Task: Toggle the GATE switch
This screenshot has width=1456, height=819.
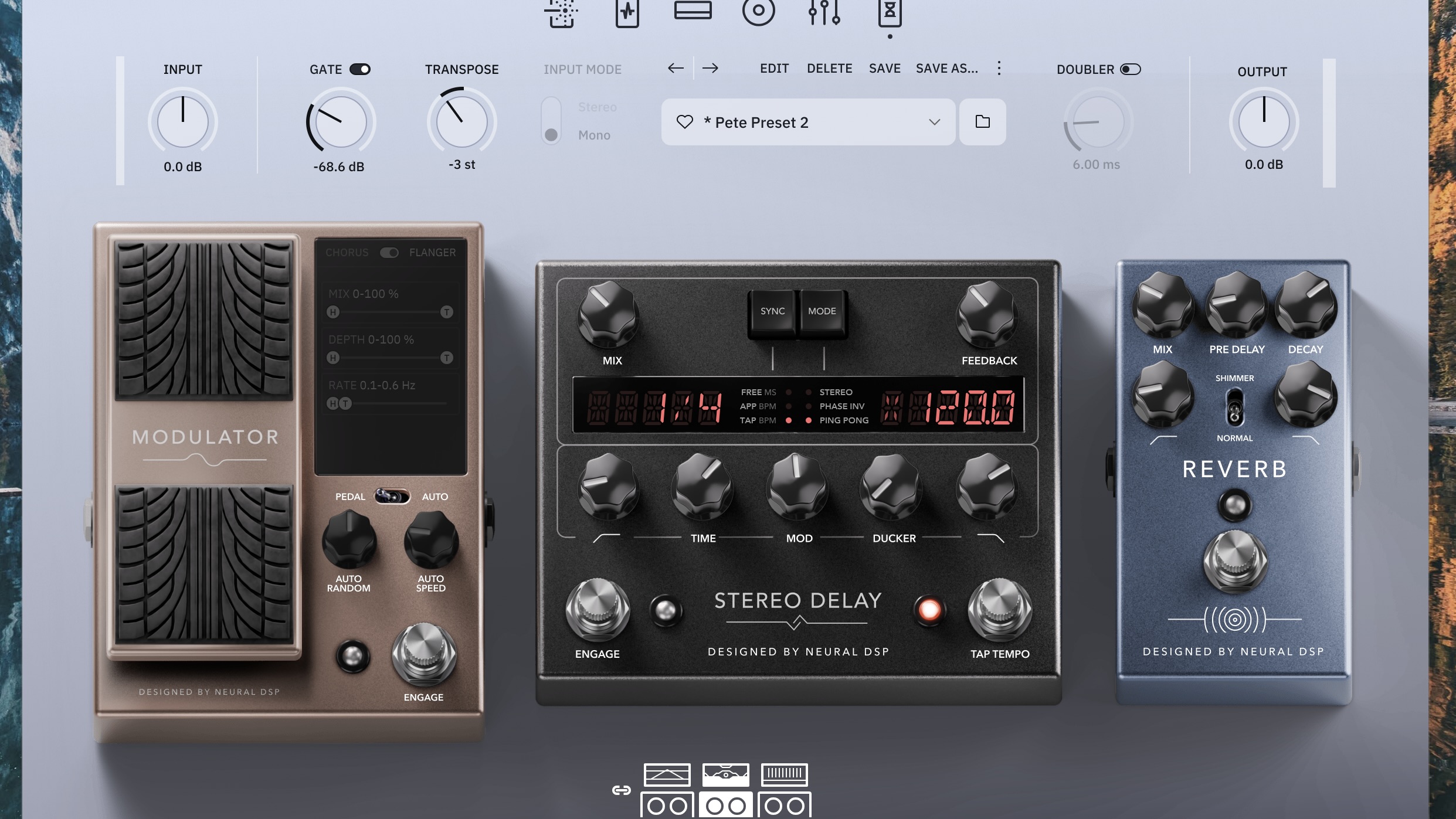Action: 360,69
